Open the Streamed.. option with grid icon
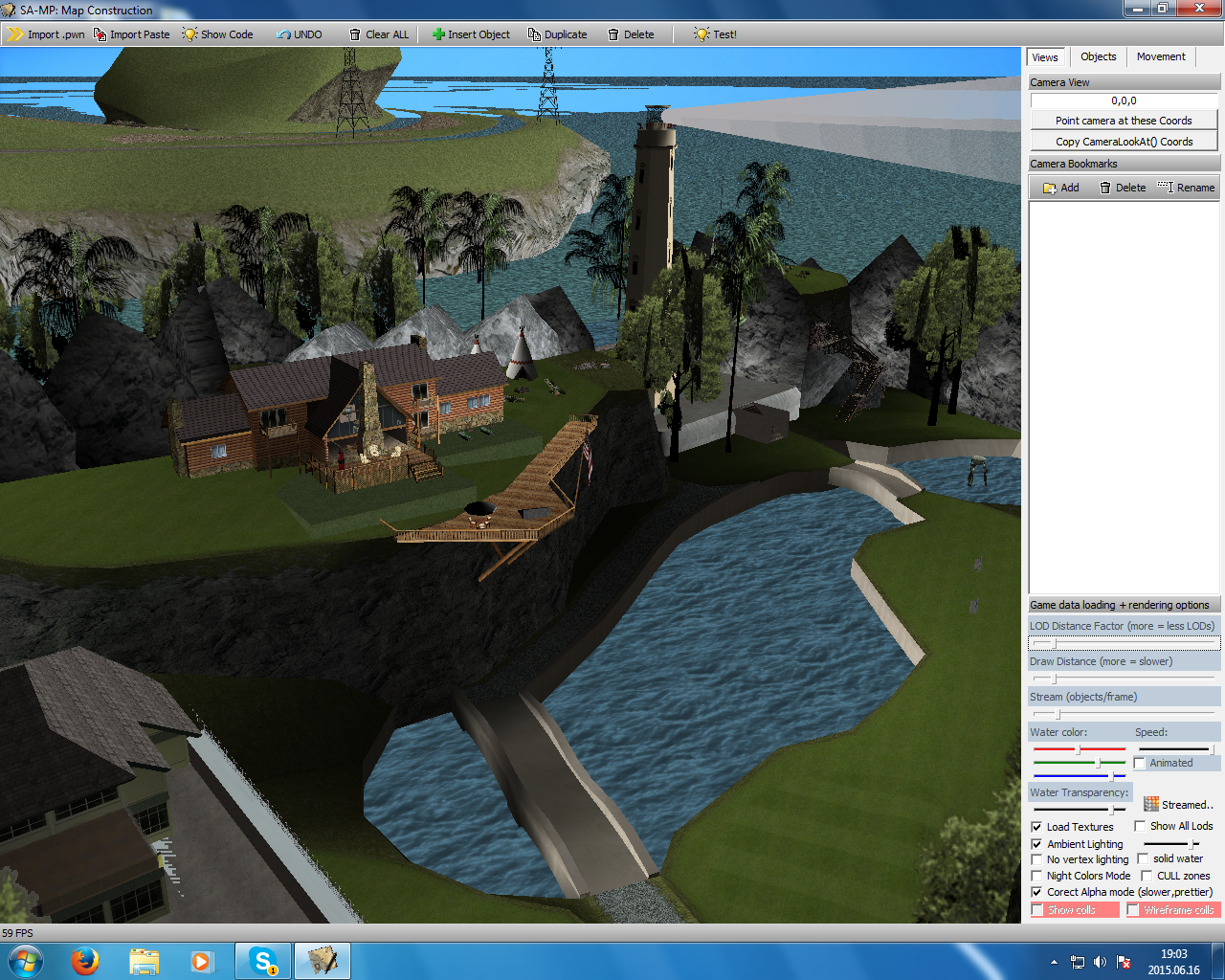Screen dimensions: 1225x980 point(1178,805)
